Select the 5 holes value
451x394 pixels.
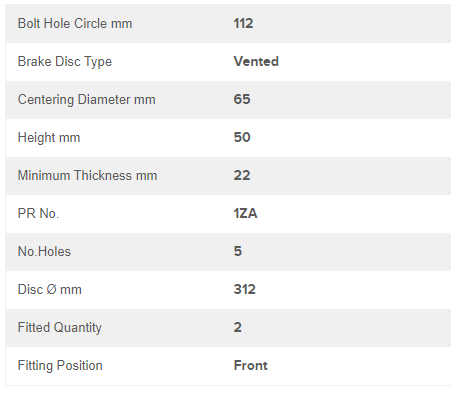tap(238, 251)
